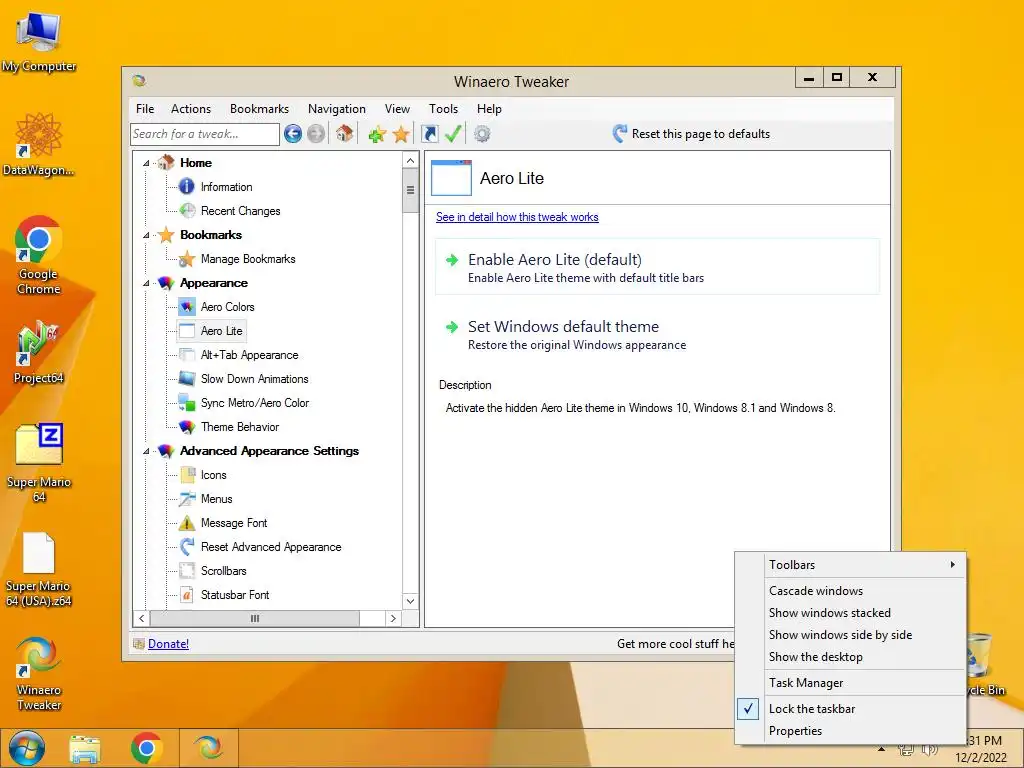Screen dimensions: 1024x768
Task: Show hidden tray icons arrow
Action: pyautogui.click(x=882, y=749)
